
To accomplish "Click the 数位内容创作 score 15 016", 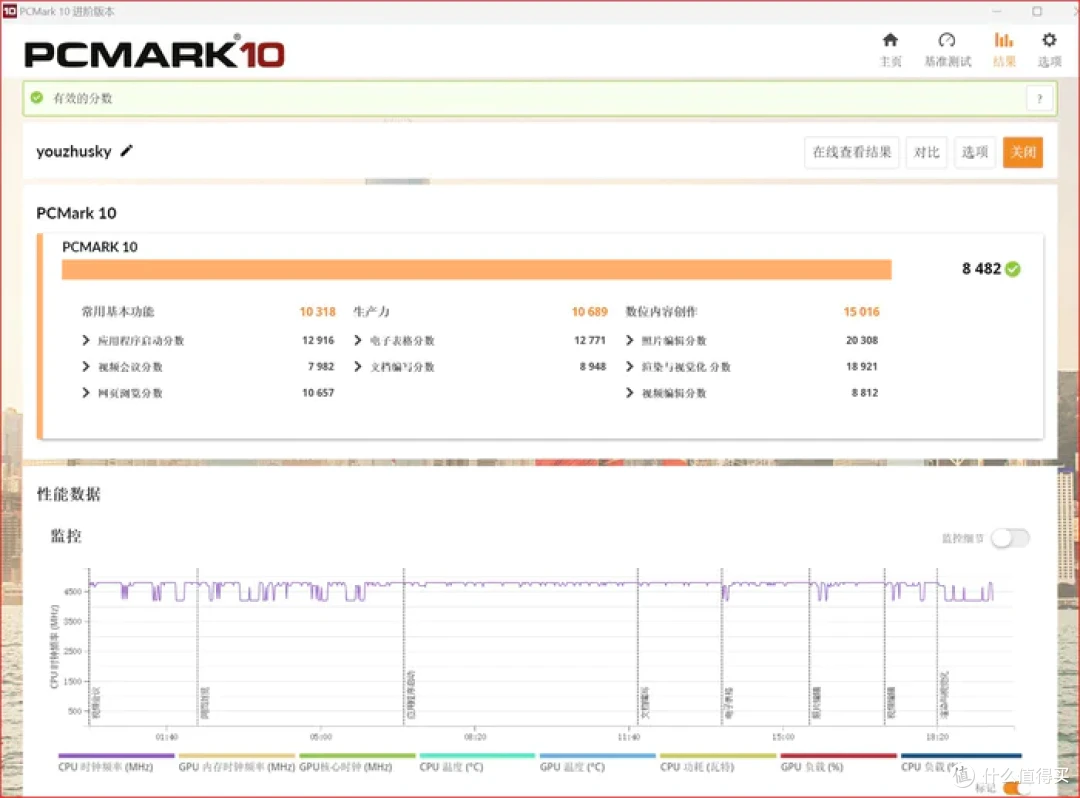I will click(x=862, y=312).
